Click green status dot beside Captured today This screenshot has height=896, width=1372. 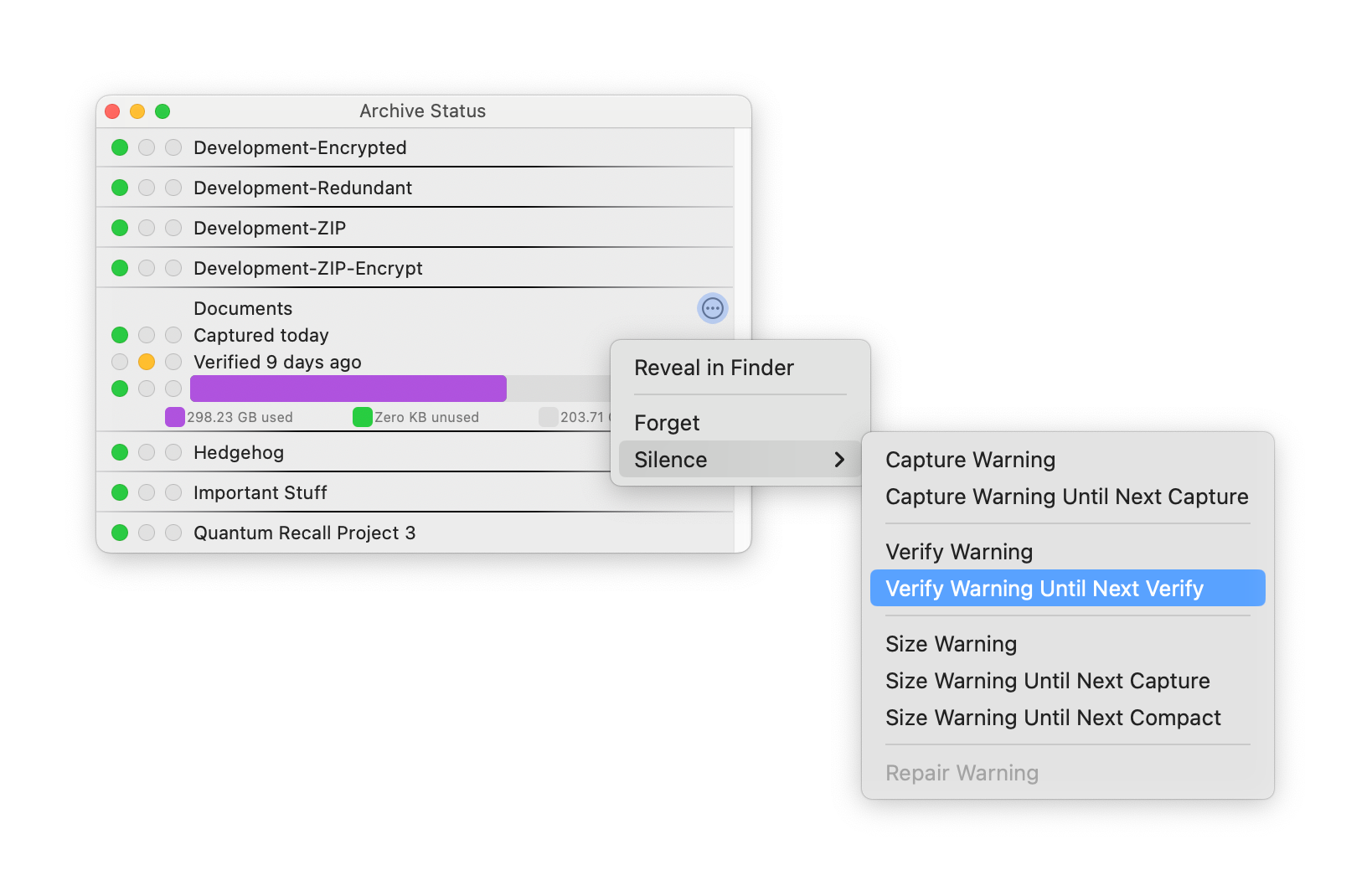pyautogui.click(x=120, y=335)
